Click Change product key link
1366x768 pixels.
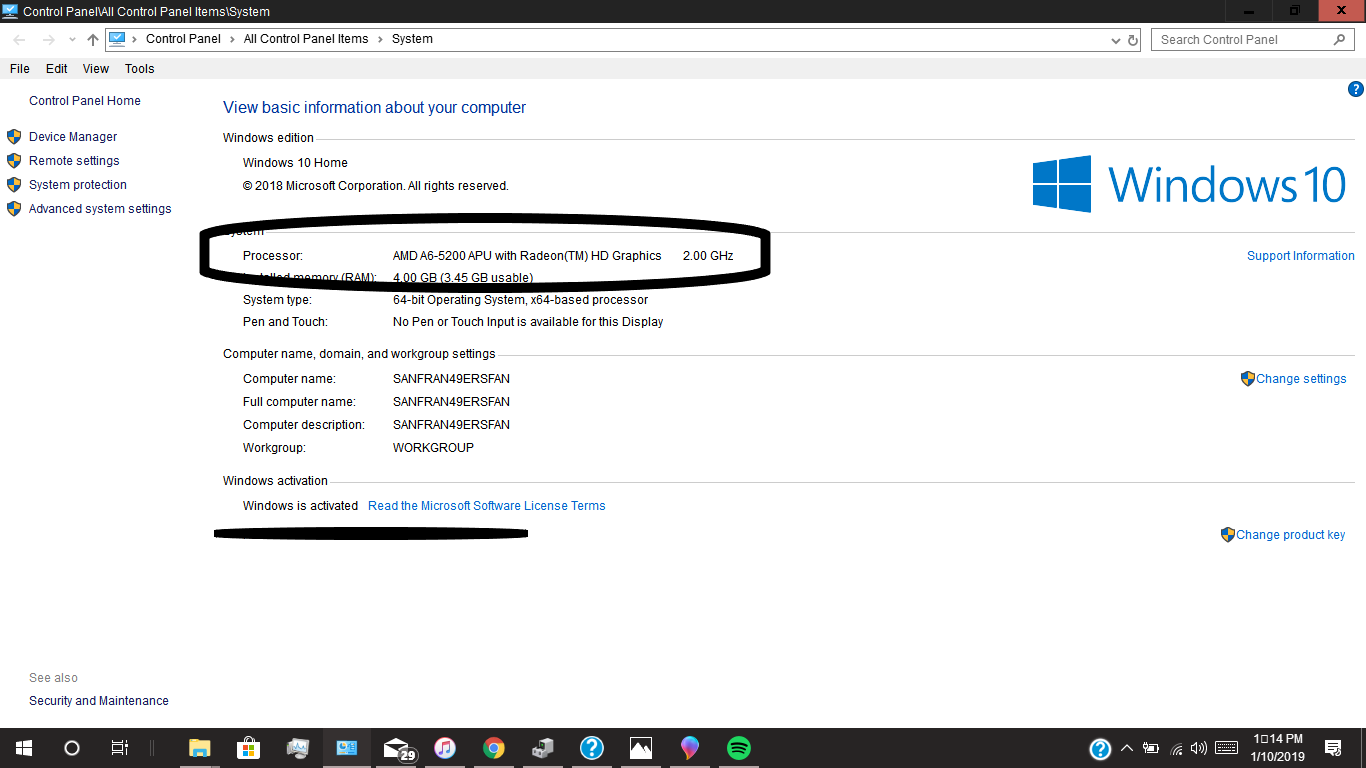[x=1290, y=535]
